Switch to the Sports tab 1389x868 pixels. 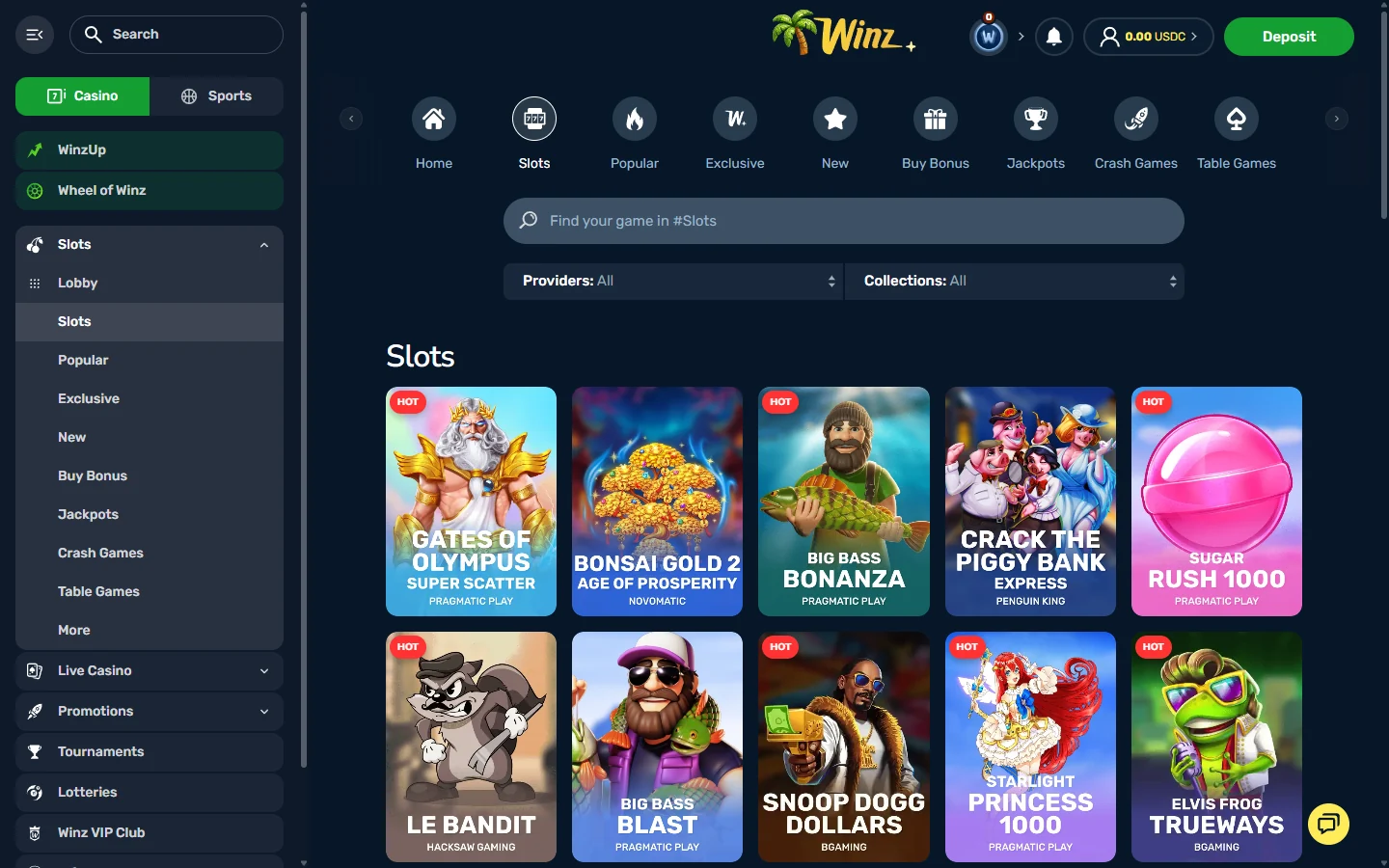tap(216, 96)
